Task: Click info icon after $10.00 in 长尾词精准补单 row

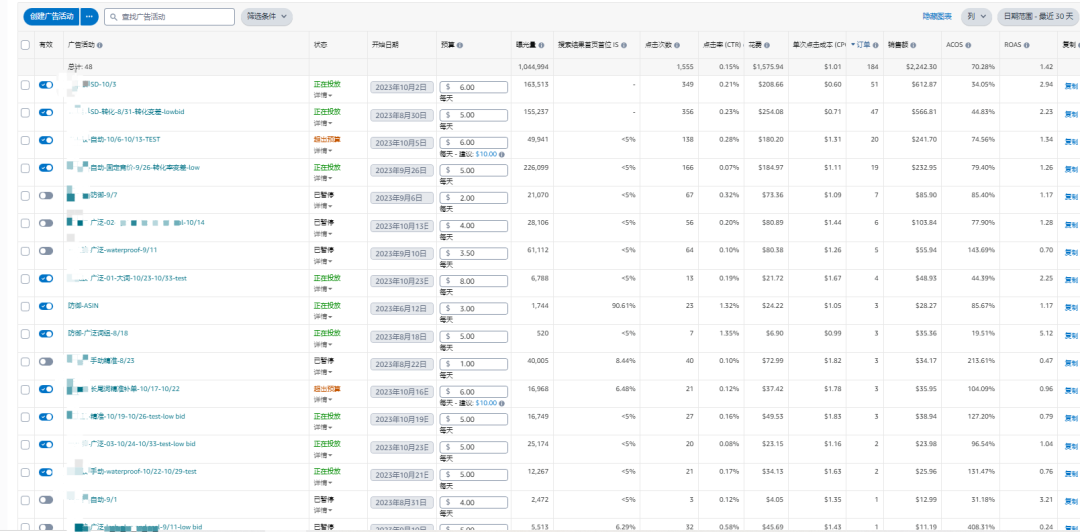Action: pos(501,402)
